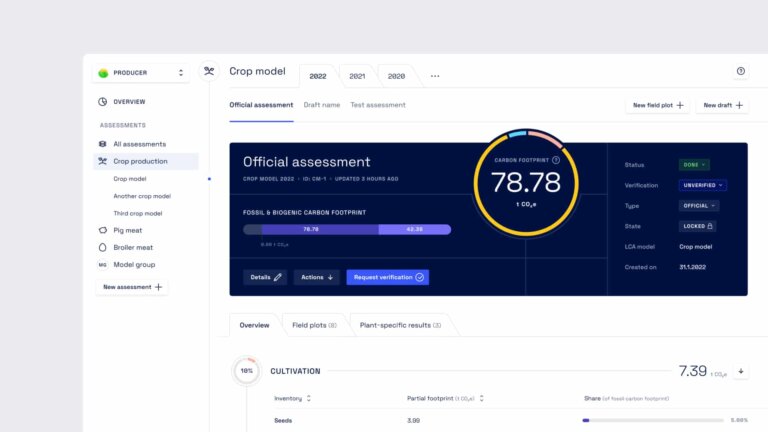
Task: Select Another crop model in sidebar
Action: pyautogui.click(x=142, y=196)
